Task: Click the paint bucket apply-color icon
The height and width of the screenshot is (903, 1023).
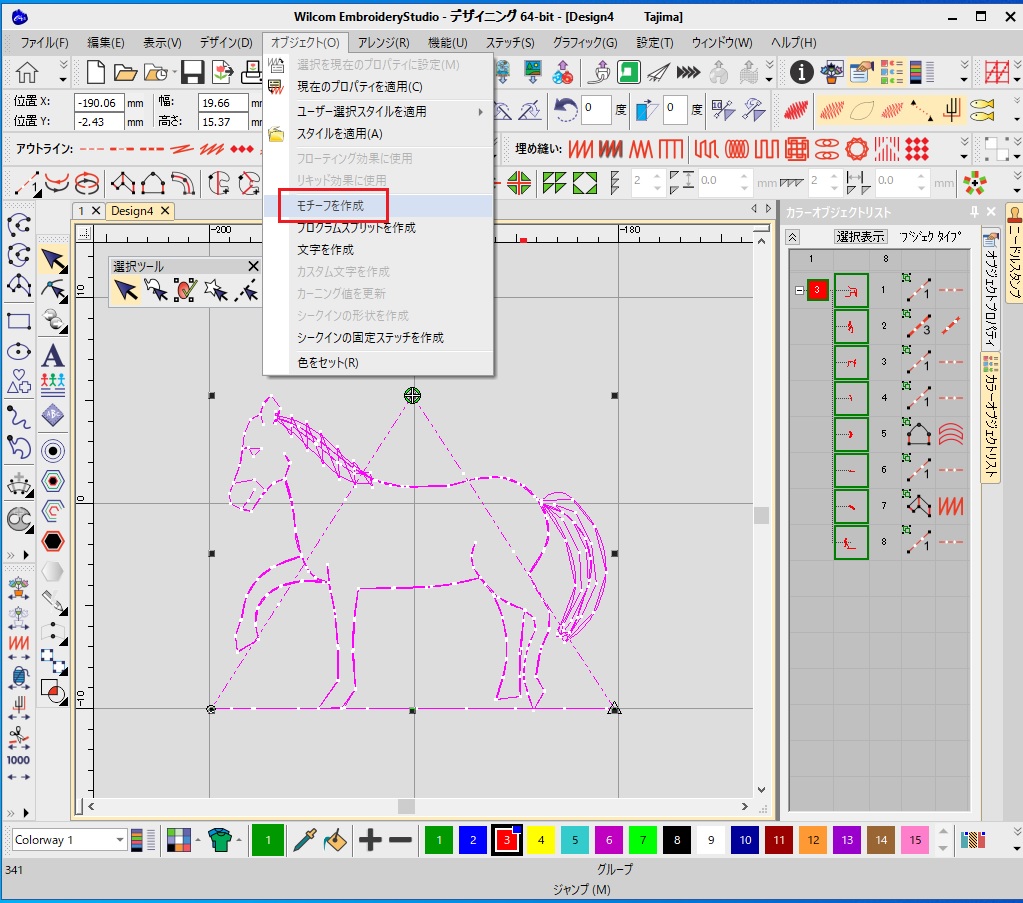Action: (x=335, y=840)
